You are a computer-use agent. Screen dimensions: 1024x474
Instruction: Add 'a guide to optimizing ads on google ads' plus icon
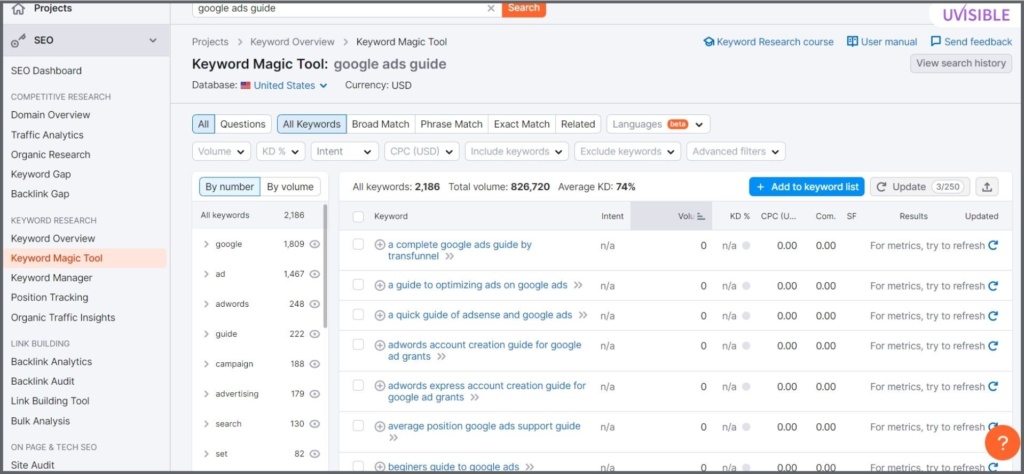click(x=379, y=285)
